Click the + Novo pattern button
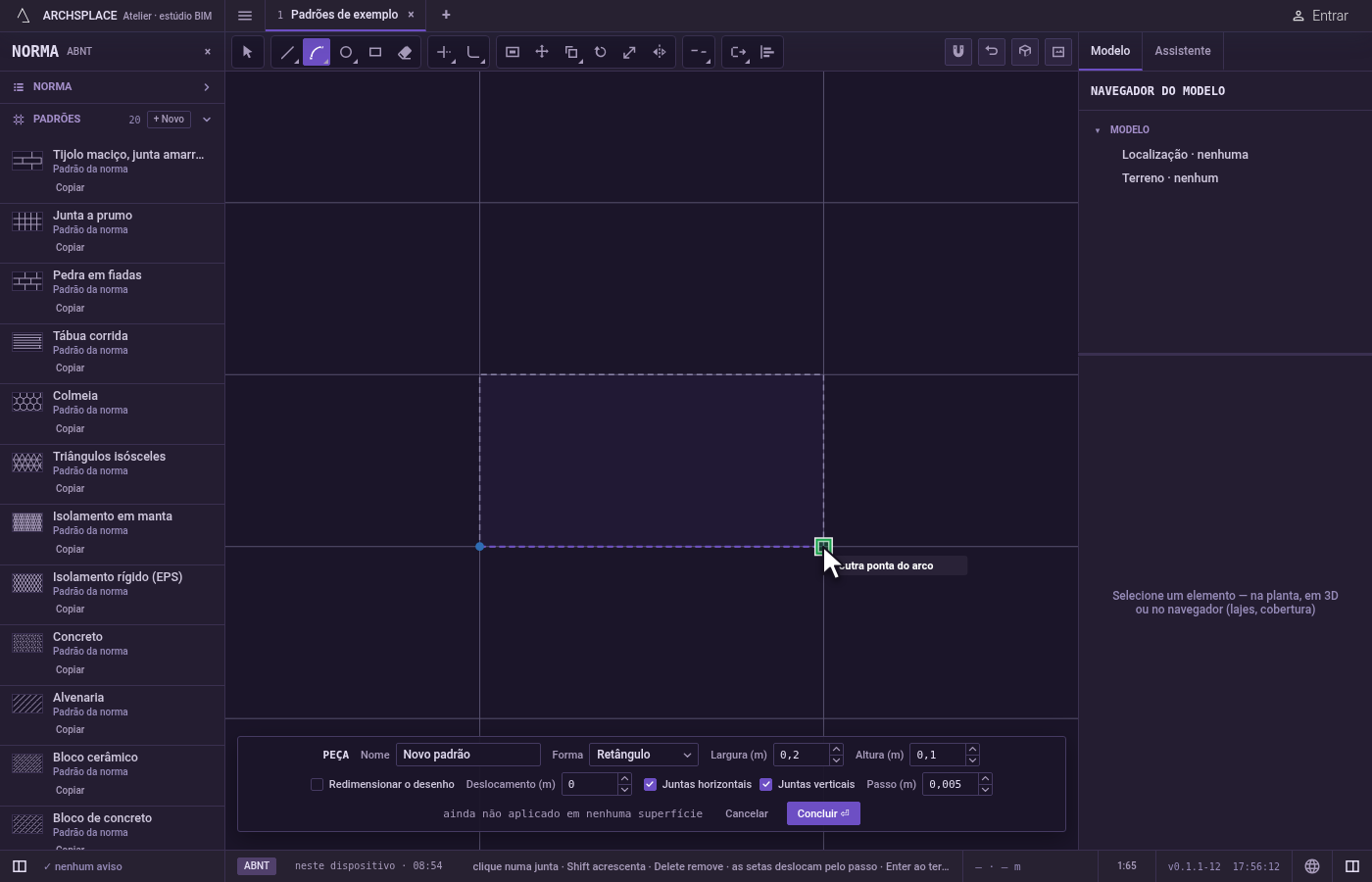Screen dimensions: 1372x882 point(169,120)
